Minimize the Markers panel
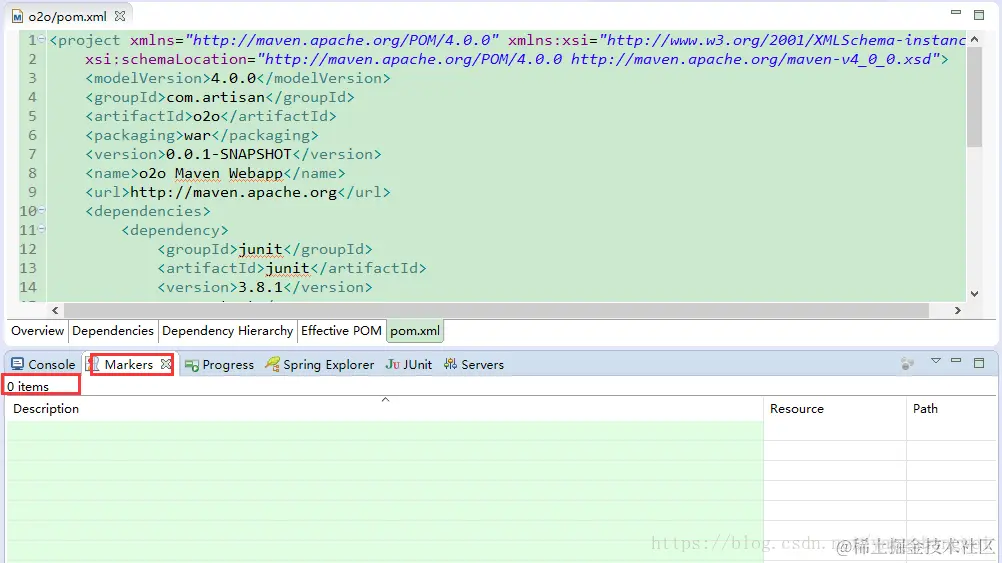1002x563 pixels. (x=956, y=361)
